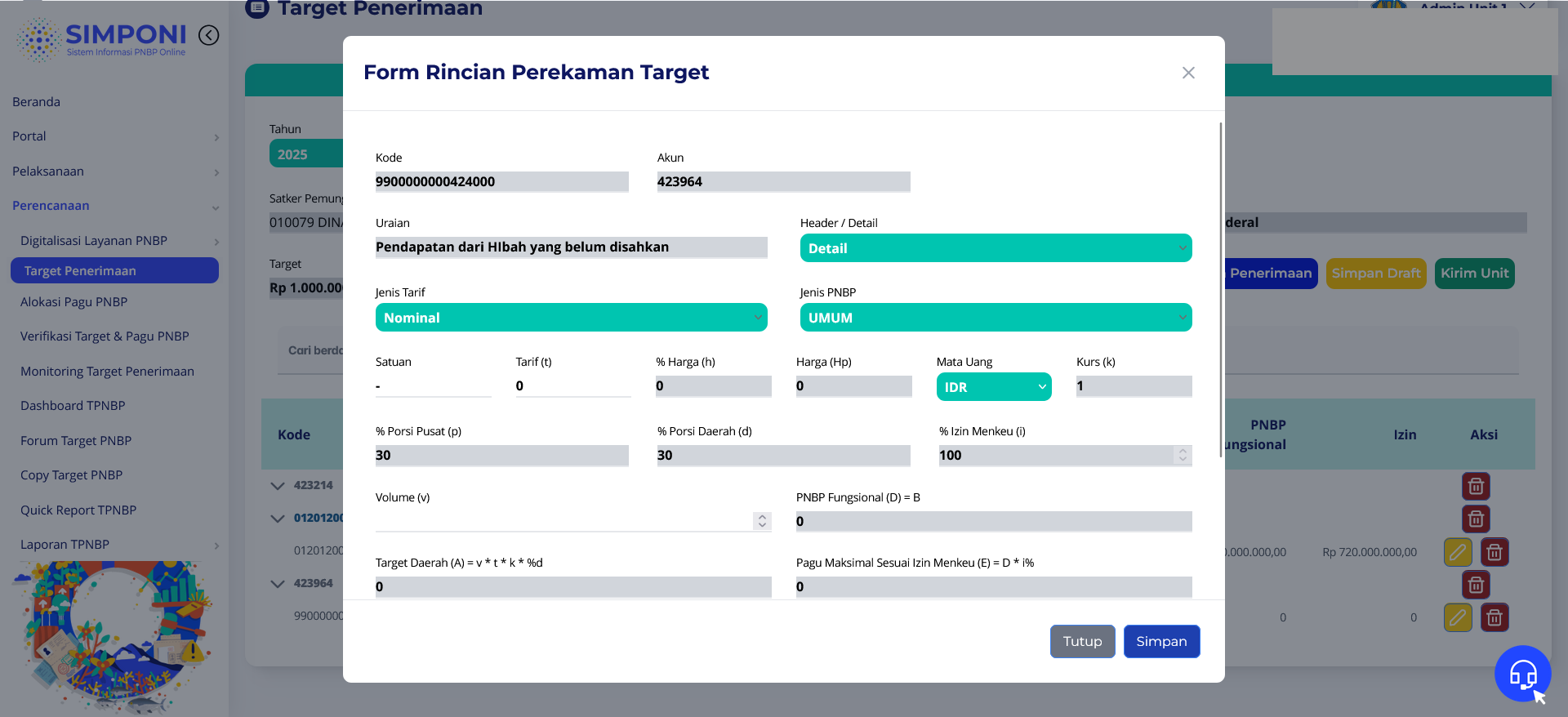Collapse the SIMPONI sidebar arrow icon

(209, 35)
